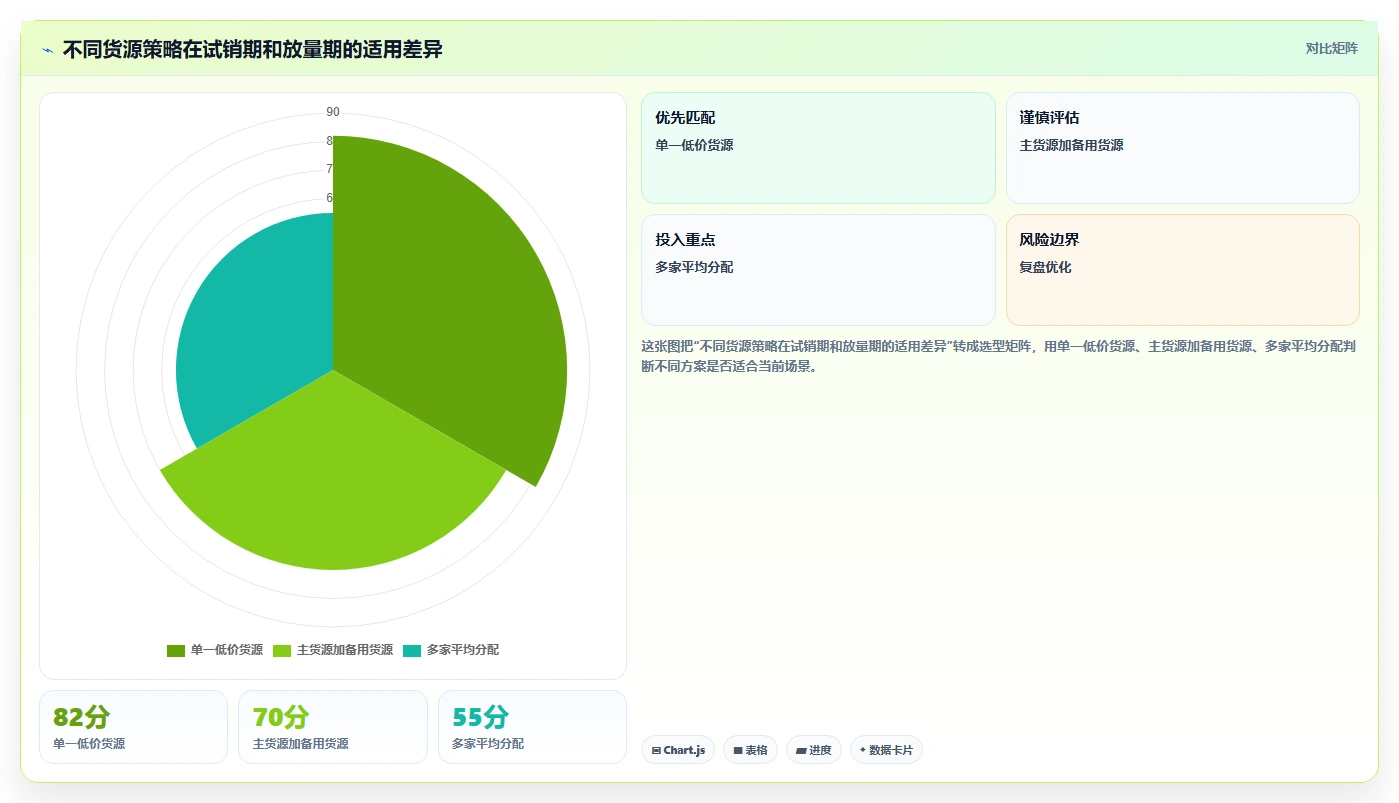This screenshot has height=803, width=1399.
Task: Select the 55分 score card
Action: point(532,727)
